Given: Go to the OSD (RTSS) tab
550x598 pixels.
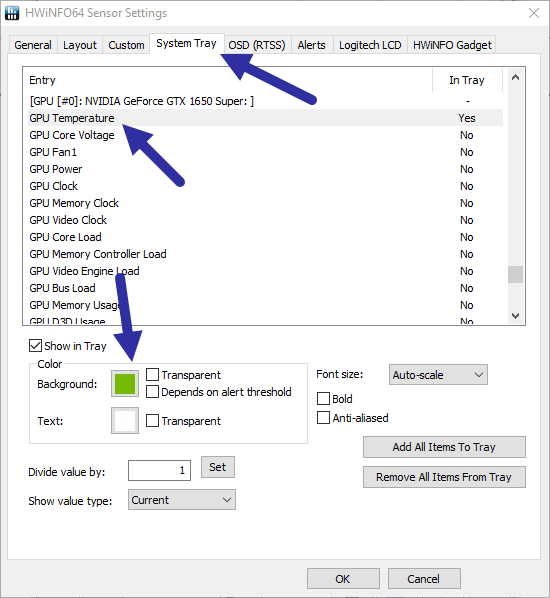Looking at the screenshot, I should coord(257,45).
